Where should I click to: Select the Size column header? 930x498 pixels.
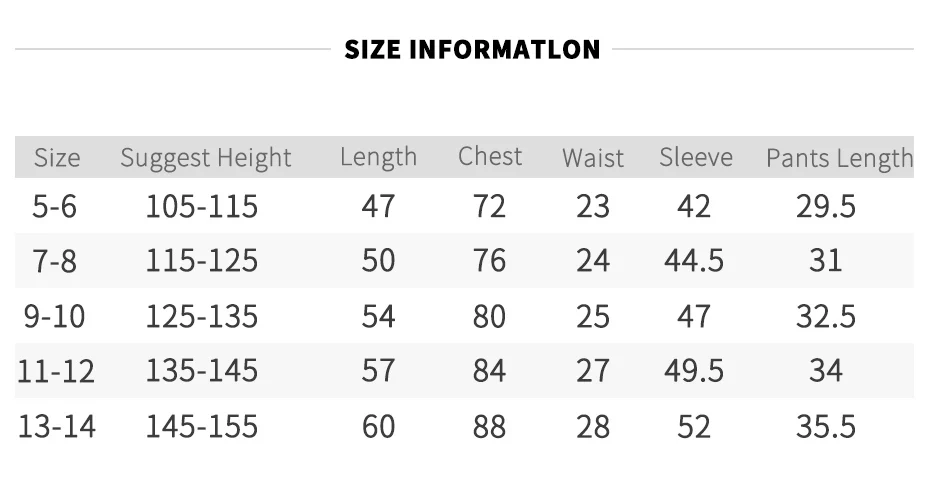pyautogui.click(x=57, y=158)
